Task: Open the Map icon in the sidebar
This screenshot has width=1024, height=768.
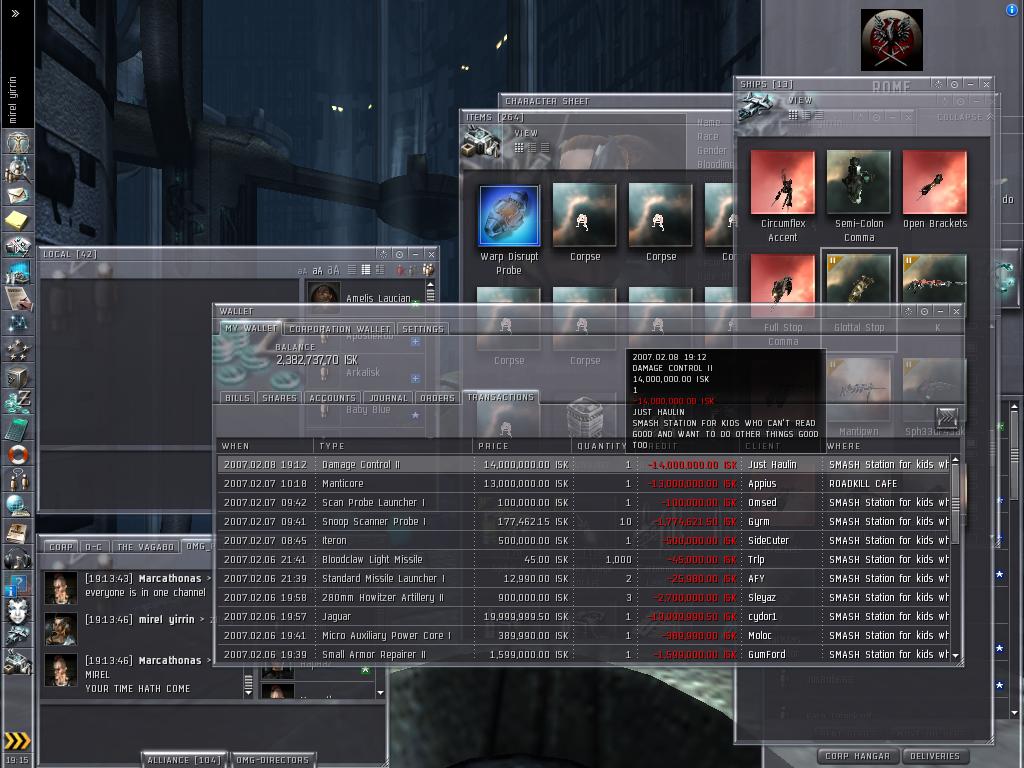Action: (18, 323)
